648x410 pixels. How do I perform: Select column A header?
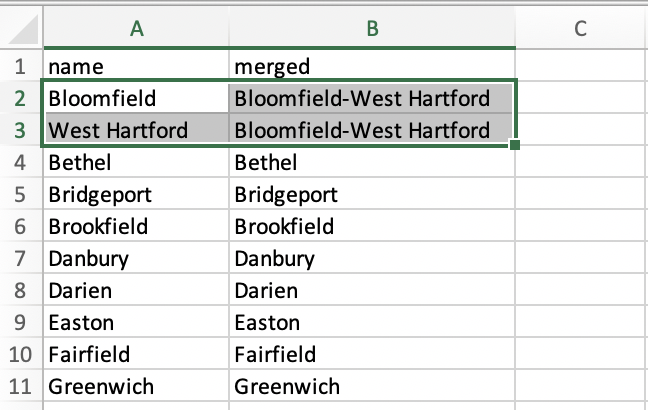point(136,28)
